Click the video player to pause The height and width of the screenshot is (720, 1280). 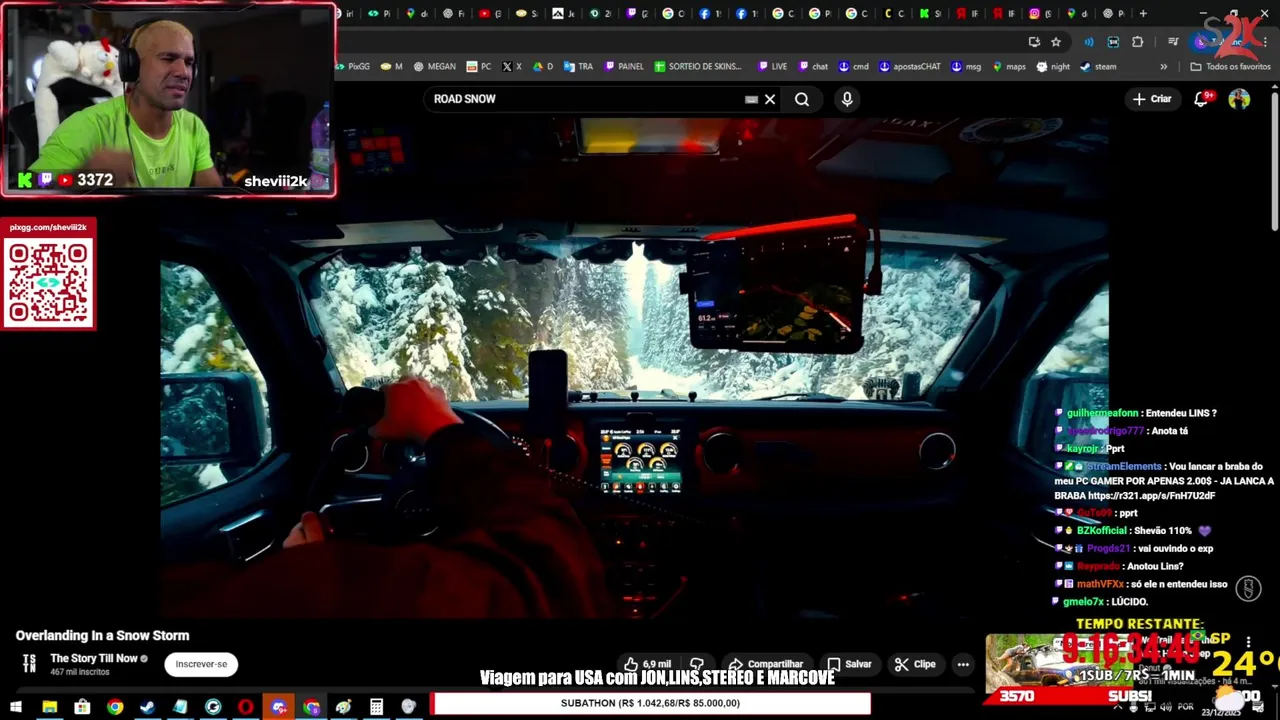pyautogui.click(x=634, y=370)
